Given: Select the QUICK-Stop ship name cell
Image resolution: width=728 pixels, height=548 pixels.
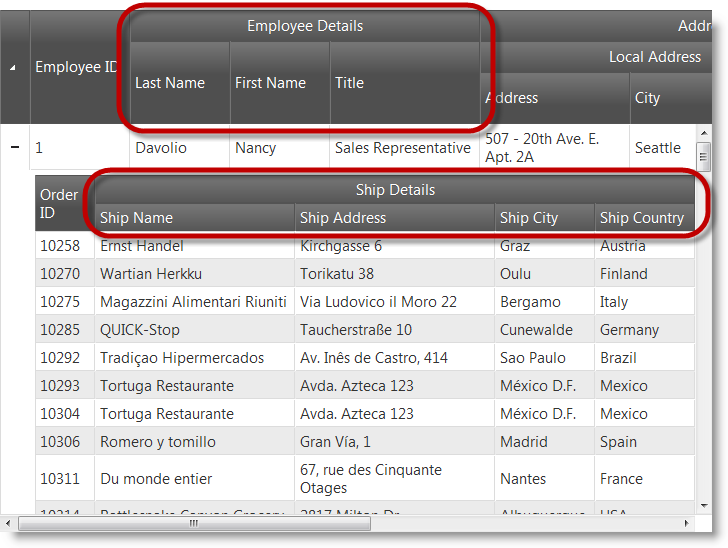Looking at the screenshot, I should pyautogui.click(x=140, y=330).
